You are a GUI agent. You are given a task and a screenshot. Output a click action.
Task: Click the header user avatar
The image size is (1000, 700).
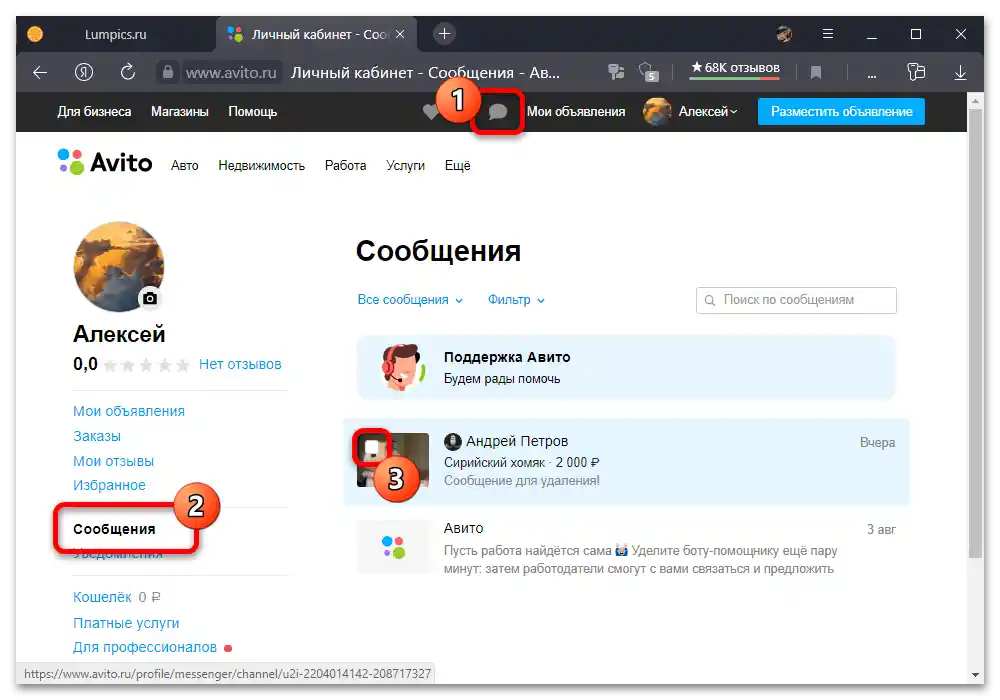pyautogui.click(x=657, y=112)
